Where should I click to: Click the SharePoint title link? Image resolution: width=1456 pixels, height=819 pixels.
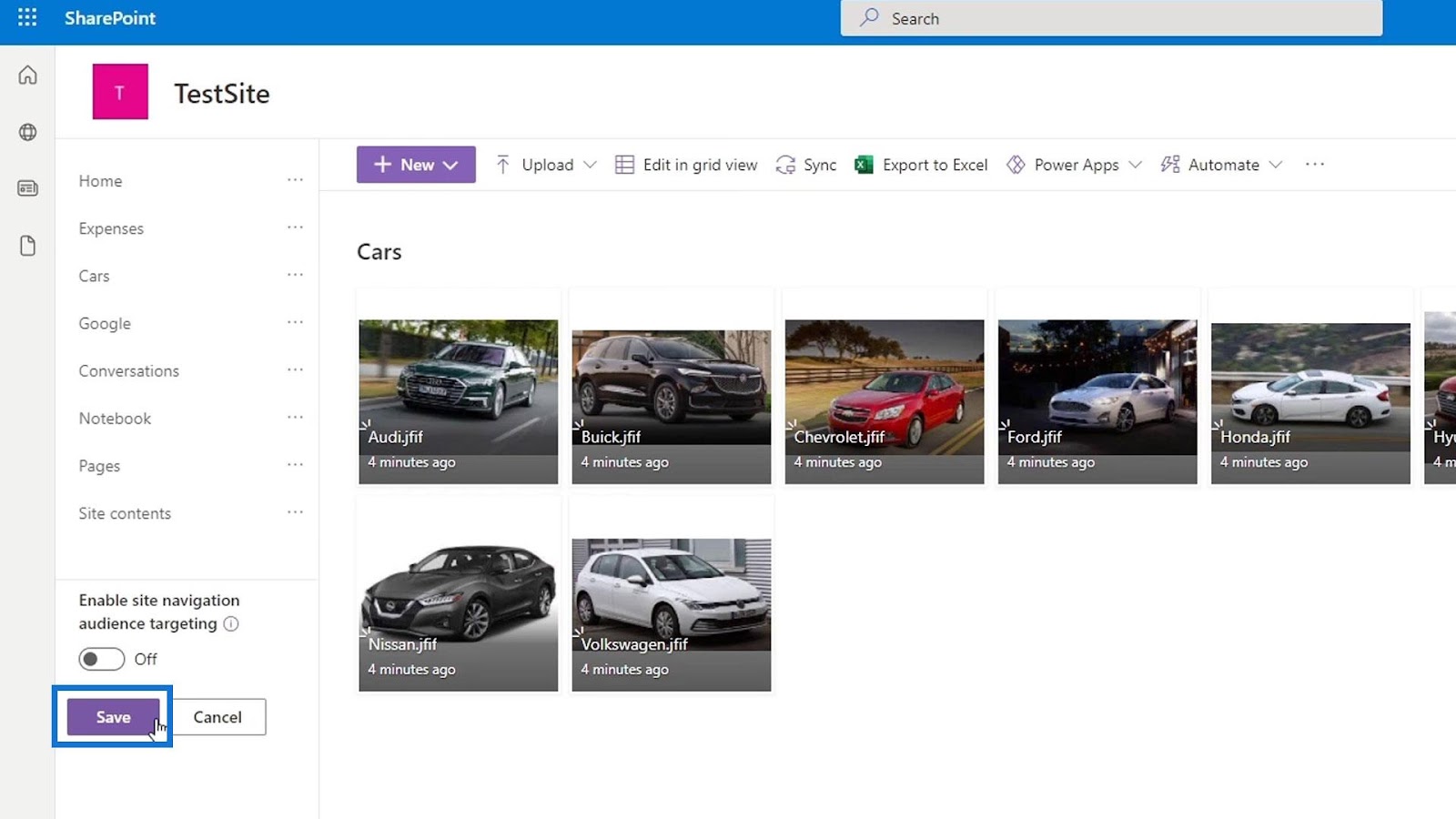pos(110,17)
